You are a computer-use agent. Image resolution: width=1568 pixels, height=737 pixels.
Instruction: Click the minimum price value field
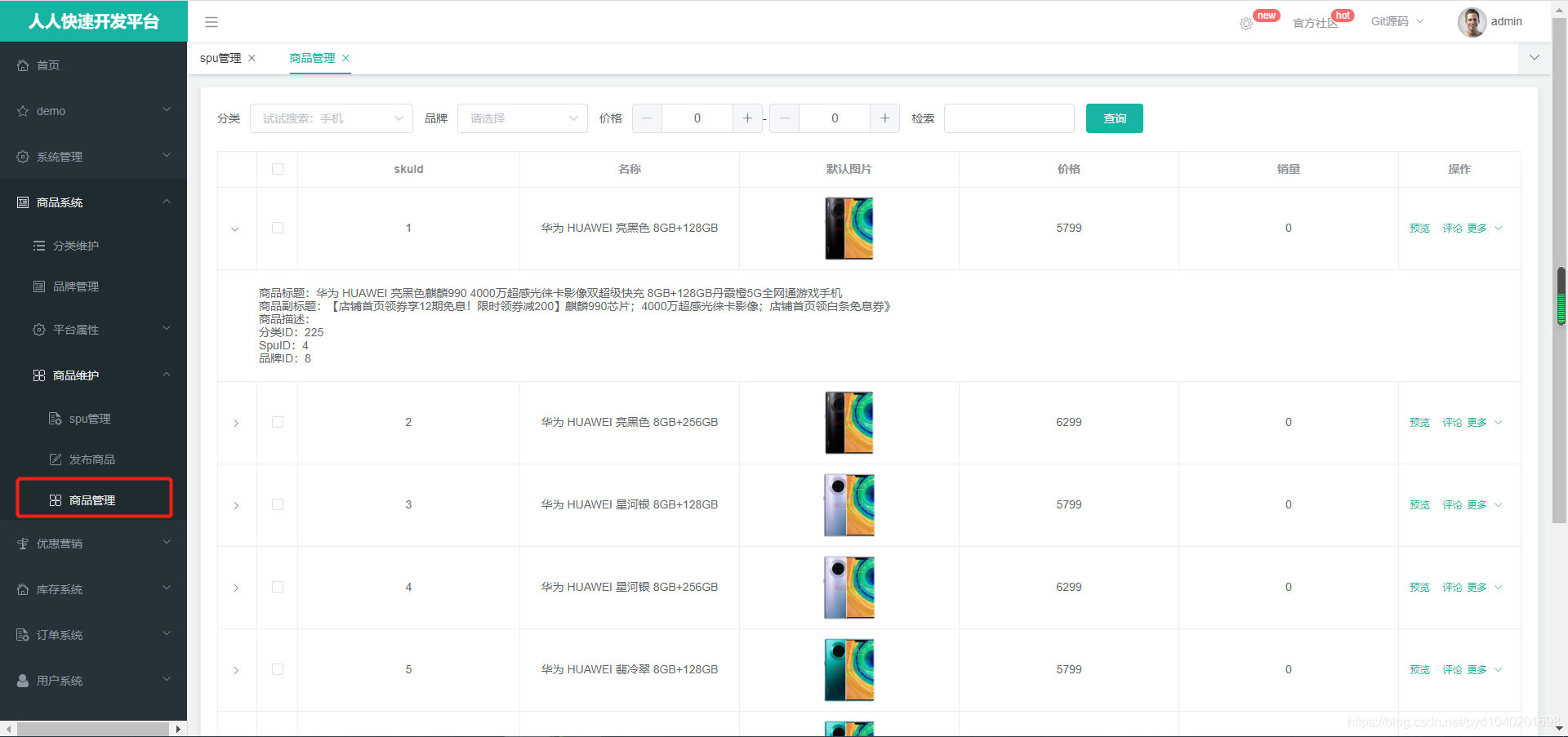pos(697,118)
